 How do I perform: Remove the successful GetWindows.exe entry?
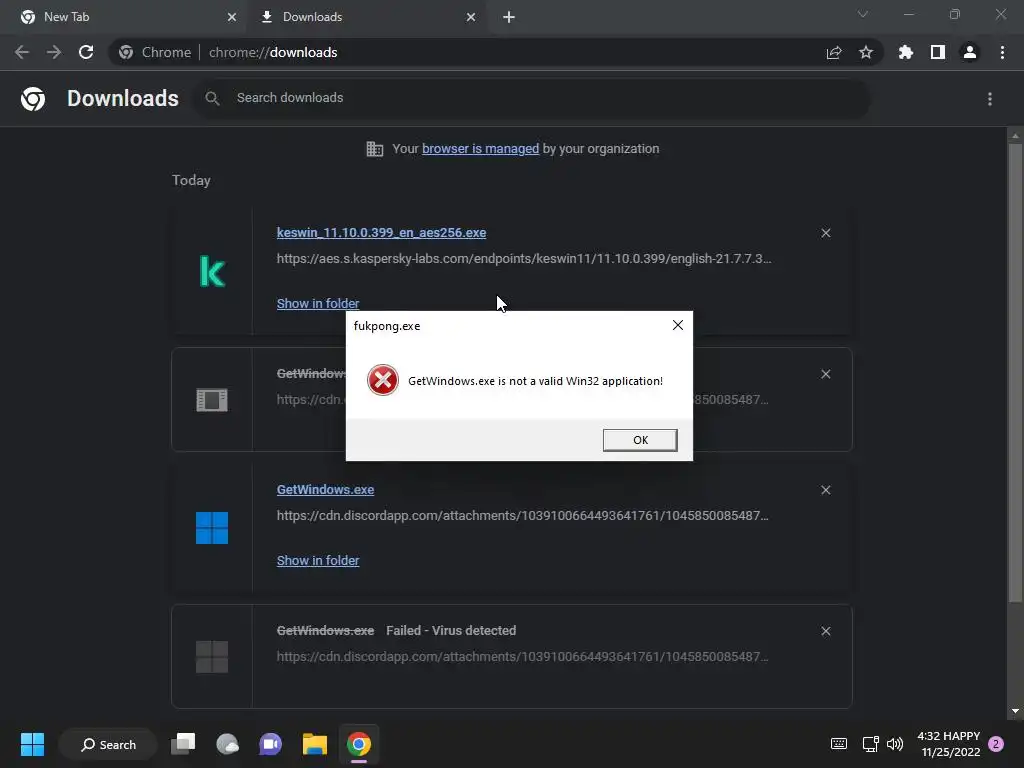825,490
